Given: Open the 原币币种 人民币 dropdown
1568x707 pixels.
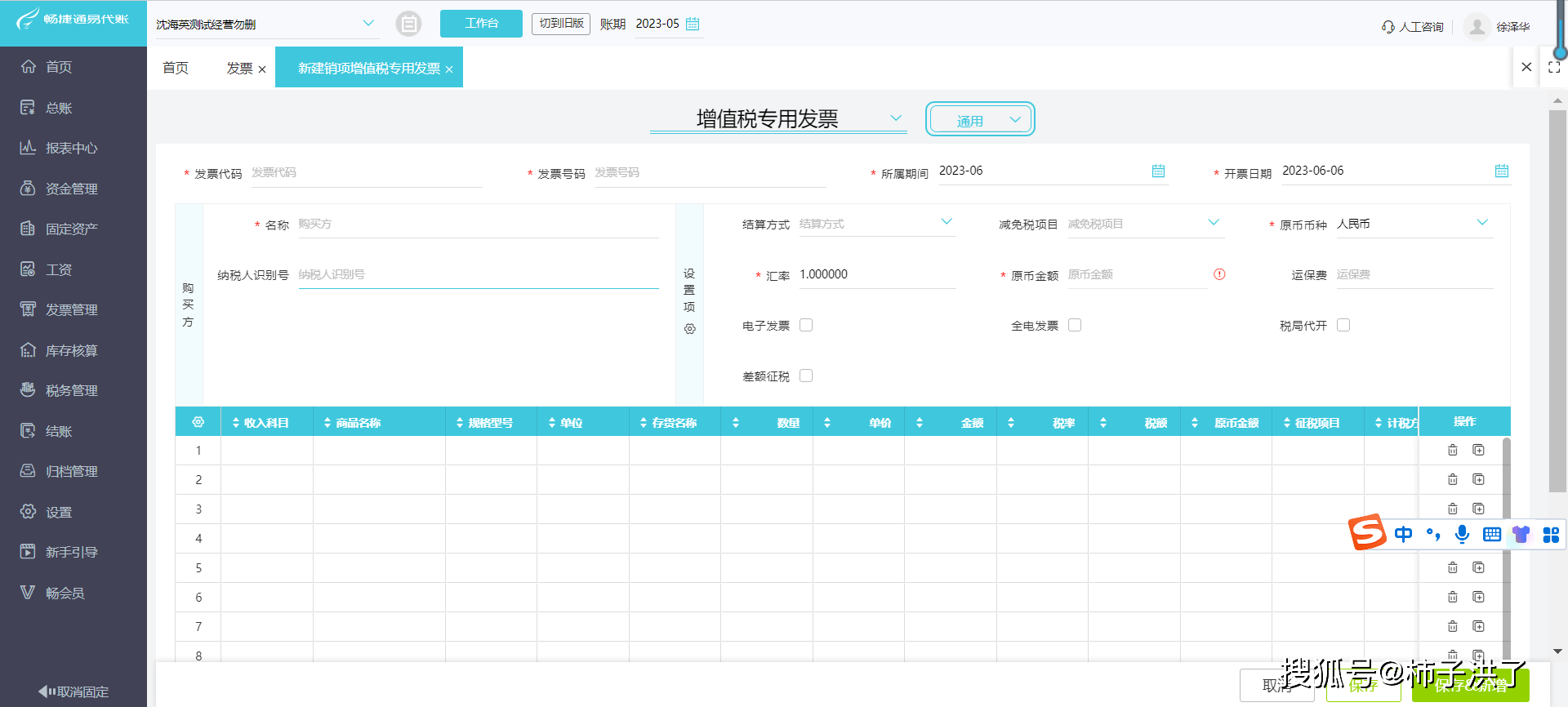Looking at the screenshot, I should 1482,223.
